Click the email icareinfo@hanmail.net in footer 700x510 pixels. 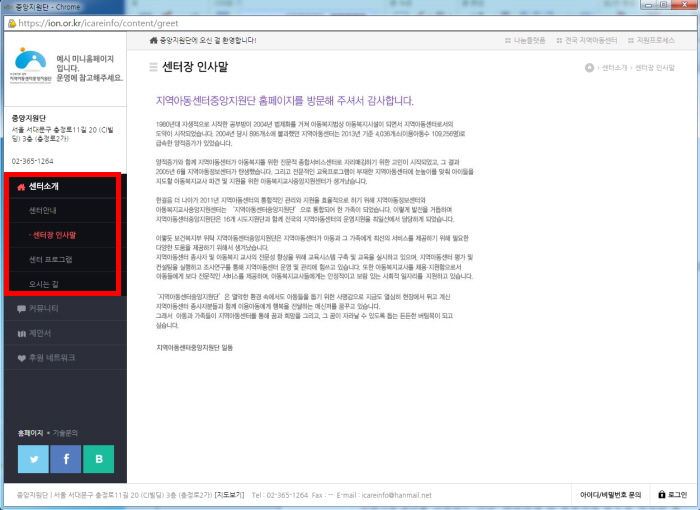pyautogui.click(x=397, y=495)
